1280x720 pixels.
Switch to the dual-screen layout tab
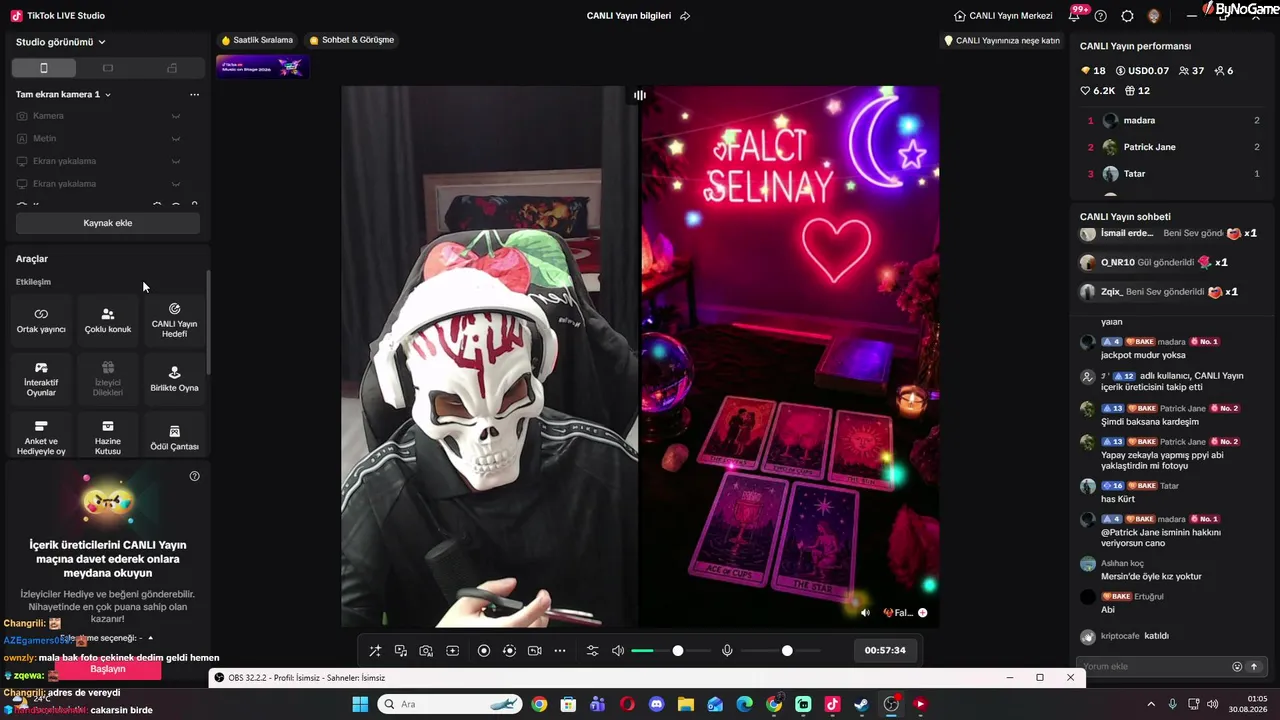(172, 68)
